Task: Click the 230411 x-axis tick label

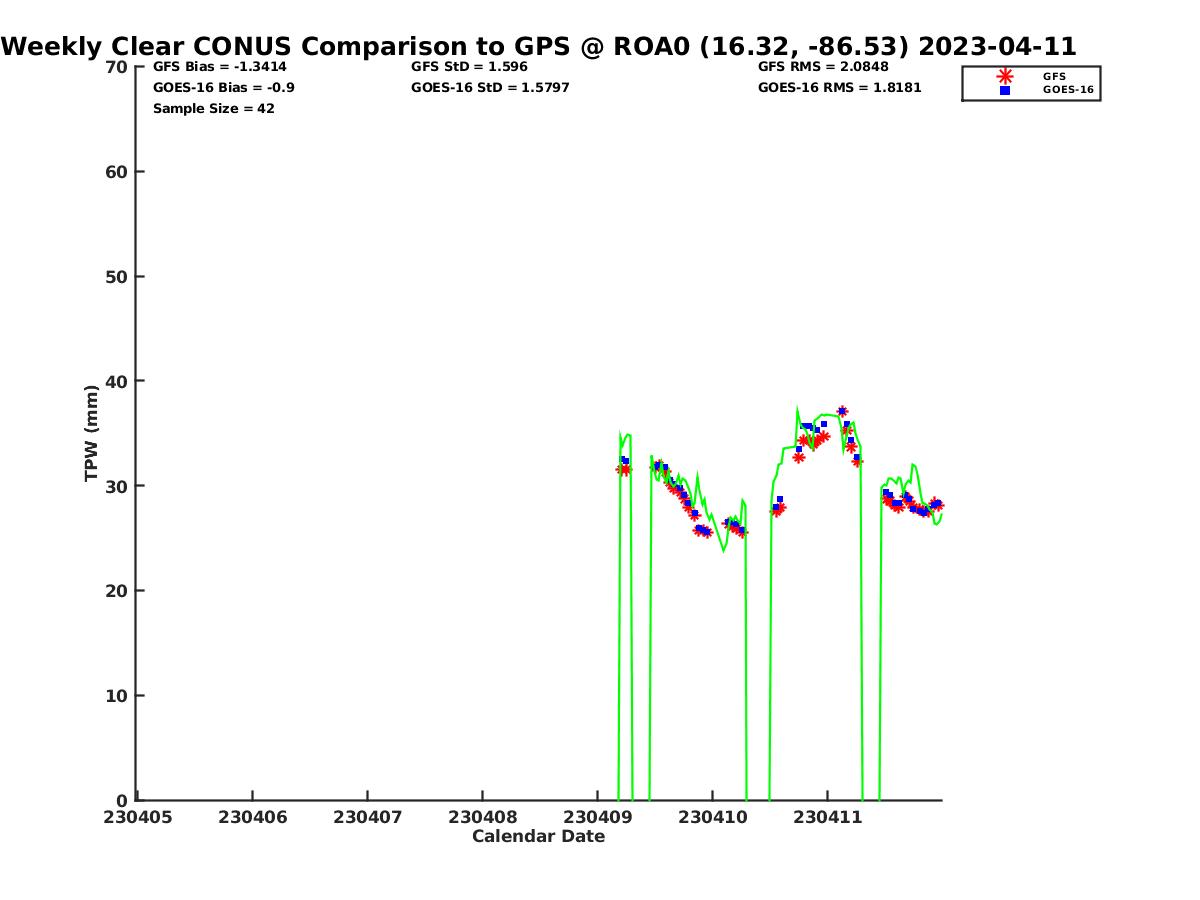Action: [x=827, y=817]
